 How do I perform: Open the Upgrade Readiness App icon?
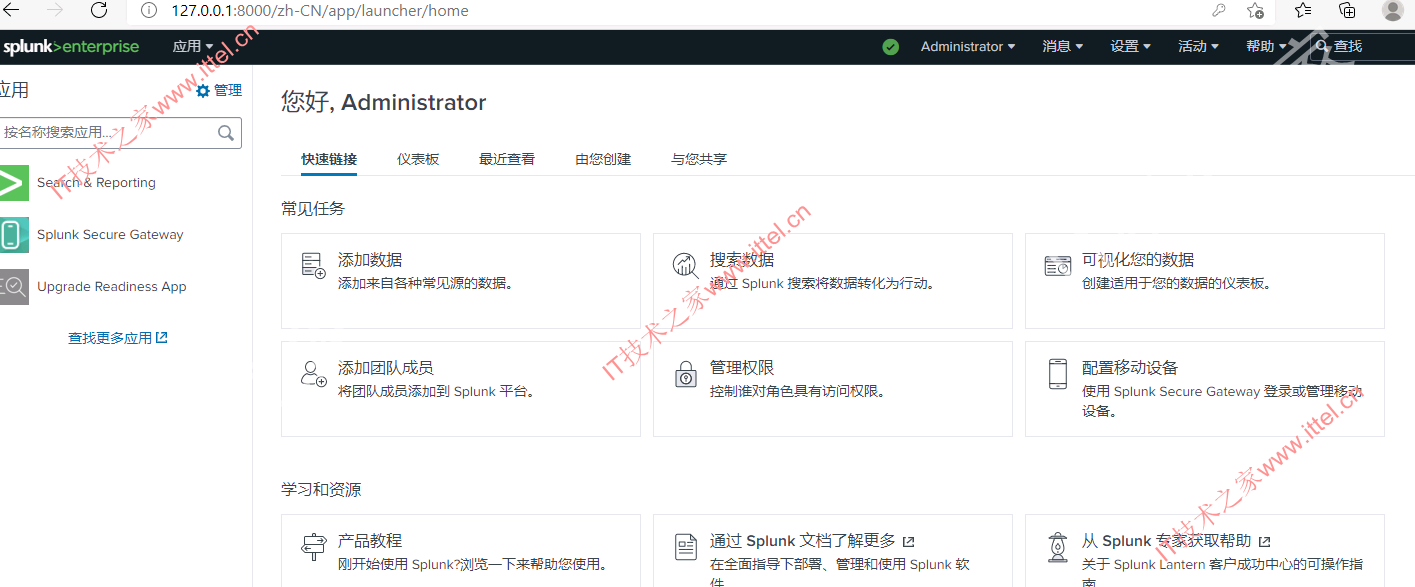[x=14, y=287]
